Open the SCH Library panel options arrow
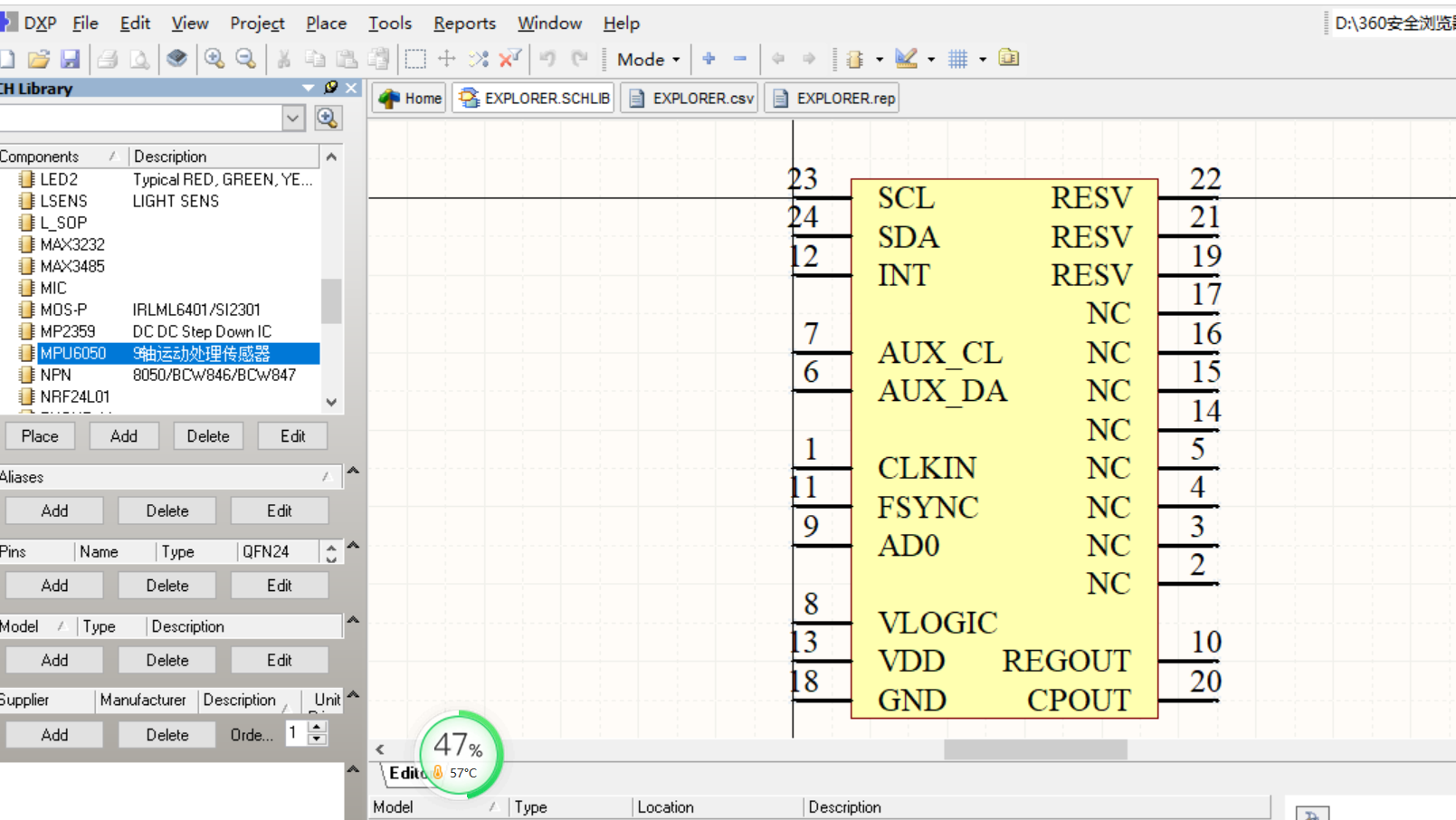Image resolution: width=1456 pixels, height=820 pixels. 309,88
